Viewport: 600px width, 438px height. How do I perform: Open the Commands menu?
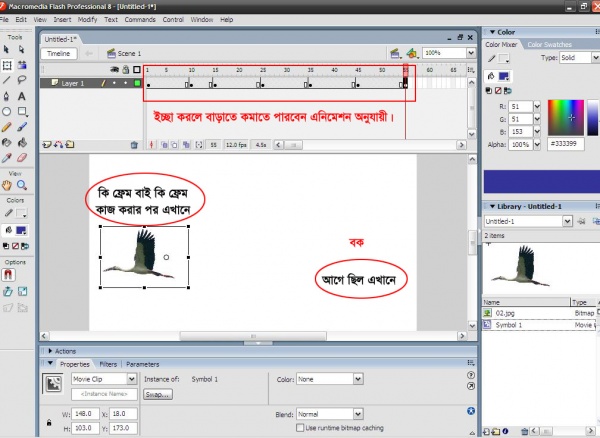pyautogui.click(x=140, y=20)
